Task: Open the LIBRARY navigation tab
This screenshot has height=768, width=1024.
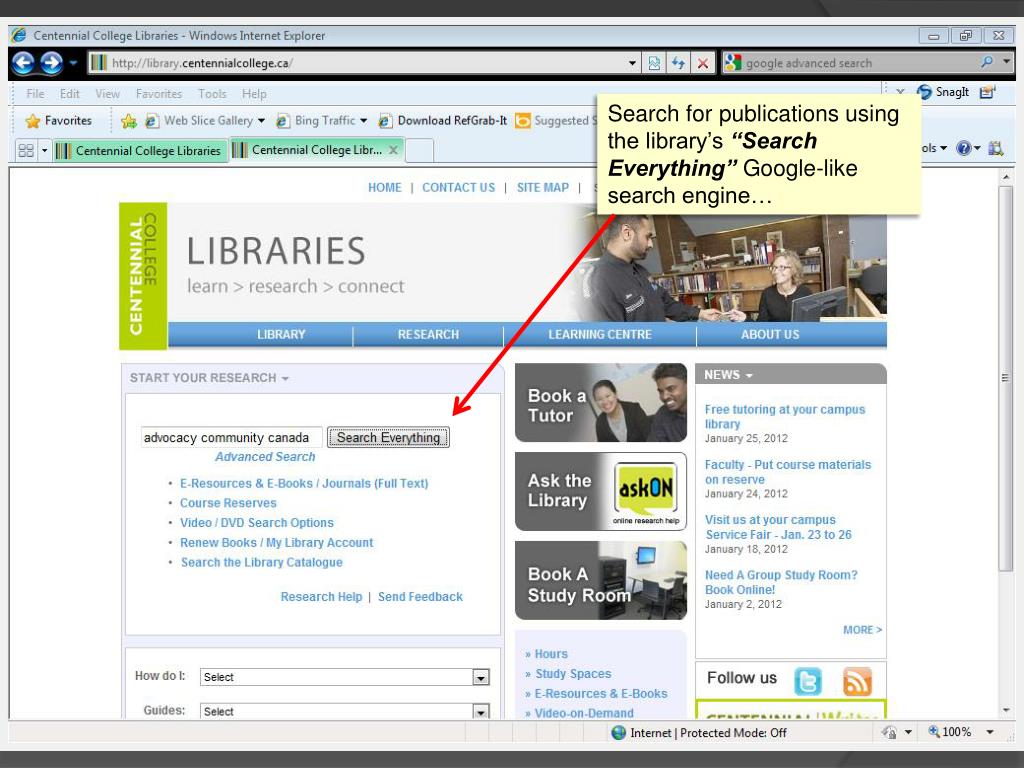Action: point(281,334)
